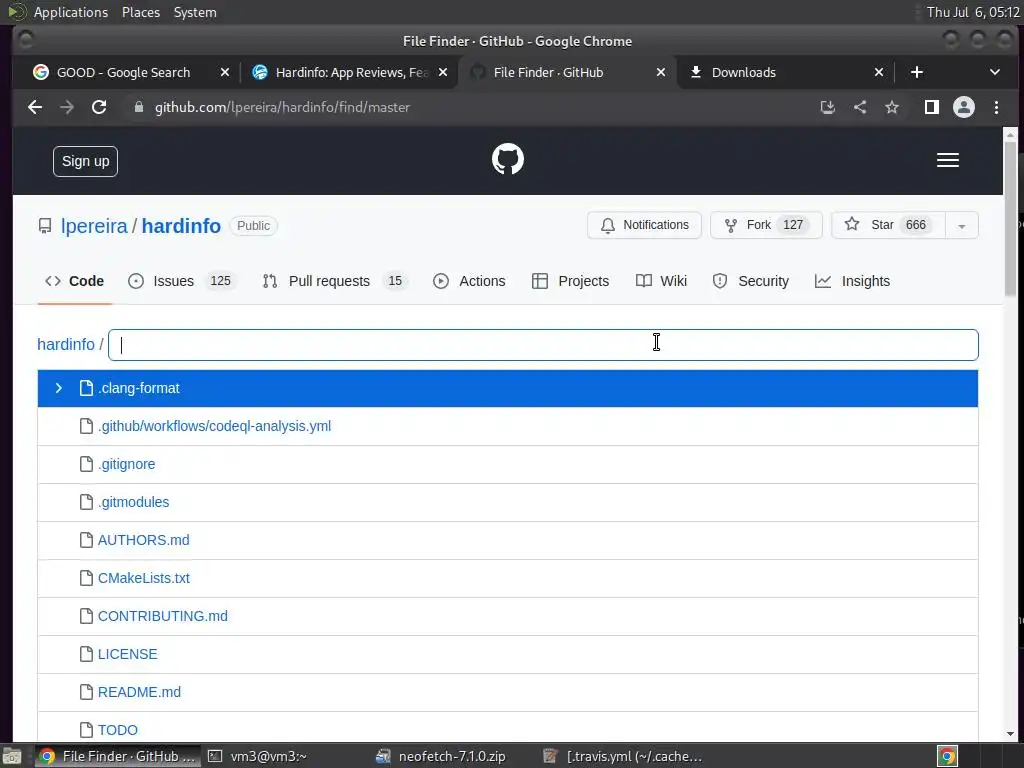Open the Places menu
Screen dimensions: 1024x768
pyautogui.click(x=140, y=12)
